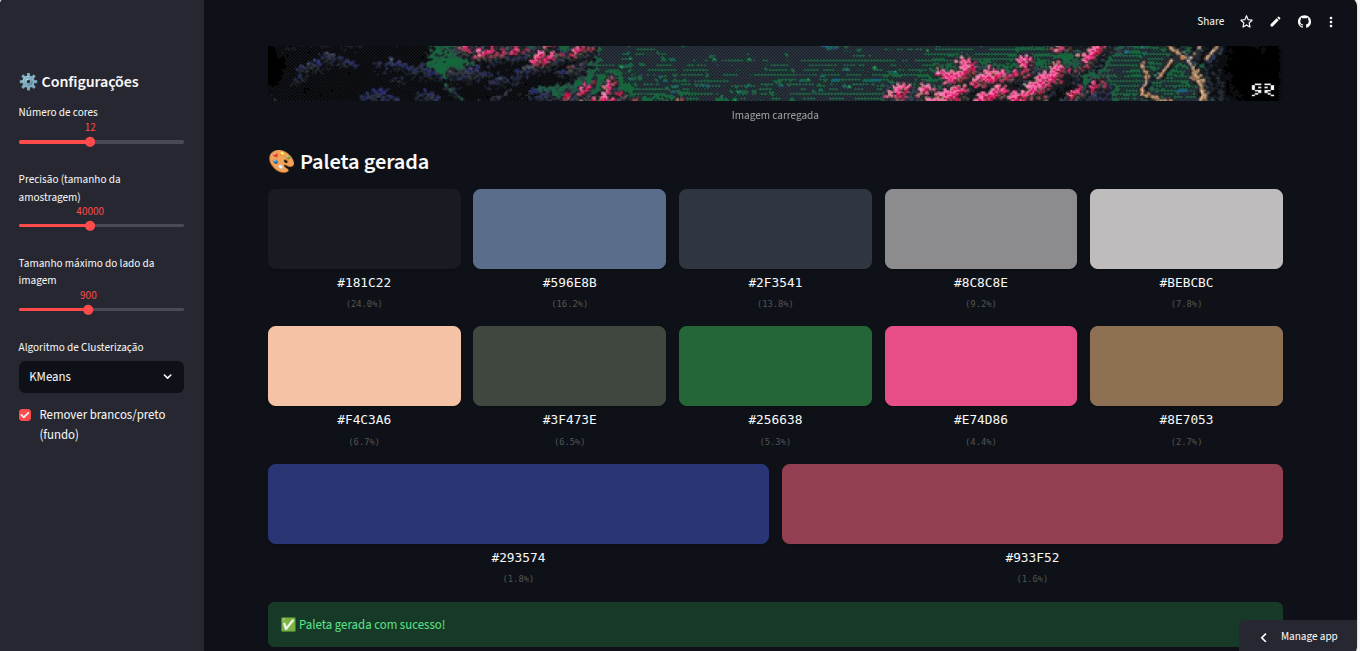Click the dropdown arrow next to KMeans

coord(167,377)
